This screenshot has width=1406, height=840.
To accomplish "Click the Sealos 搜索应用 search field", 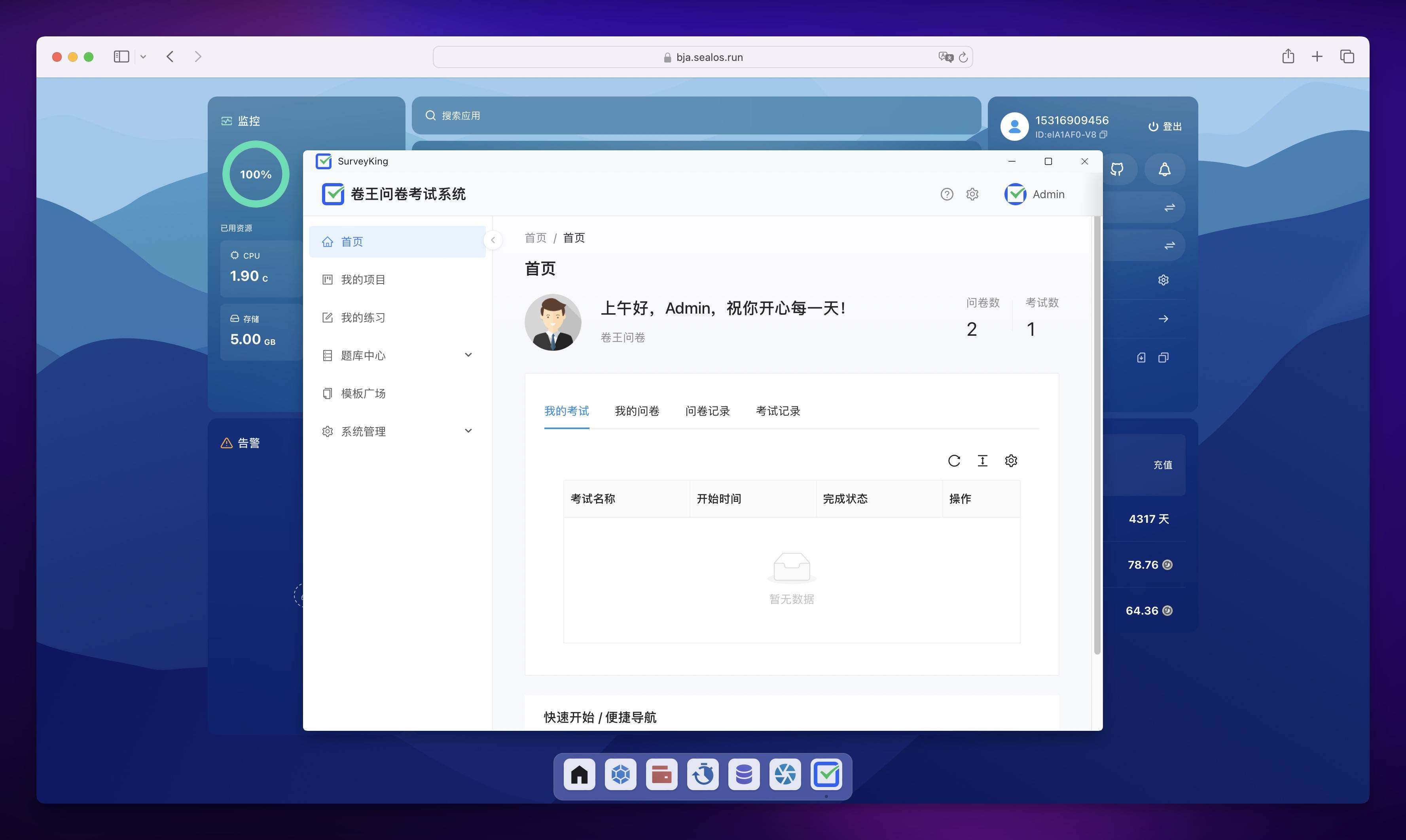I will tap(696, 115).
